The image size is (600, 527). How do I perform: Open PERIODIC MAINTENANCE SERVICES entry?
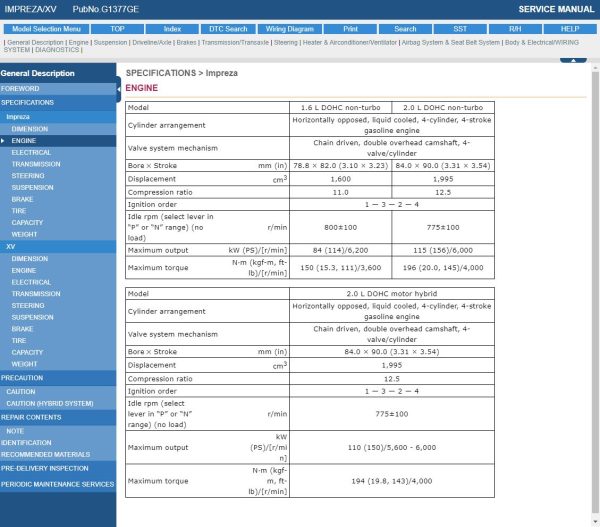(x=58, y=485)
